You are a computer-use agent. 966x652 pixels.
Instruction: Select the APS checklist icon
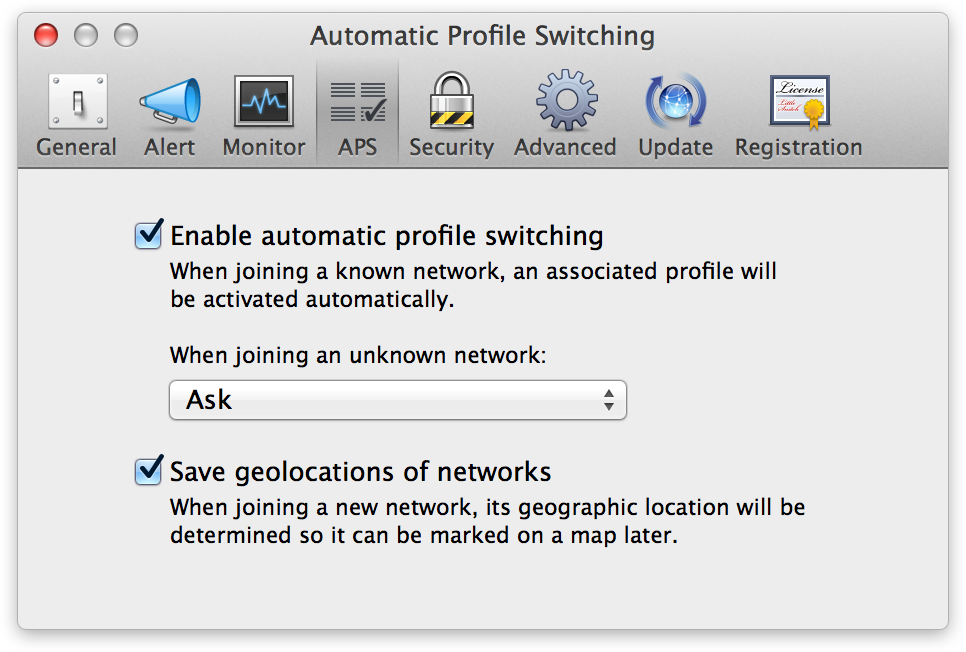[357, 102]
